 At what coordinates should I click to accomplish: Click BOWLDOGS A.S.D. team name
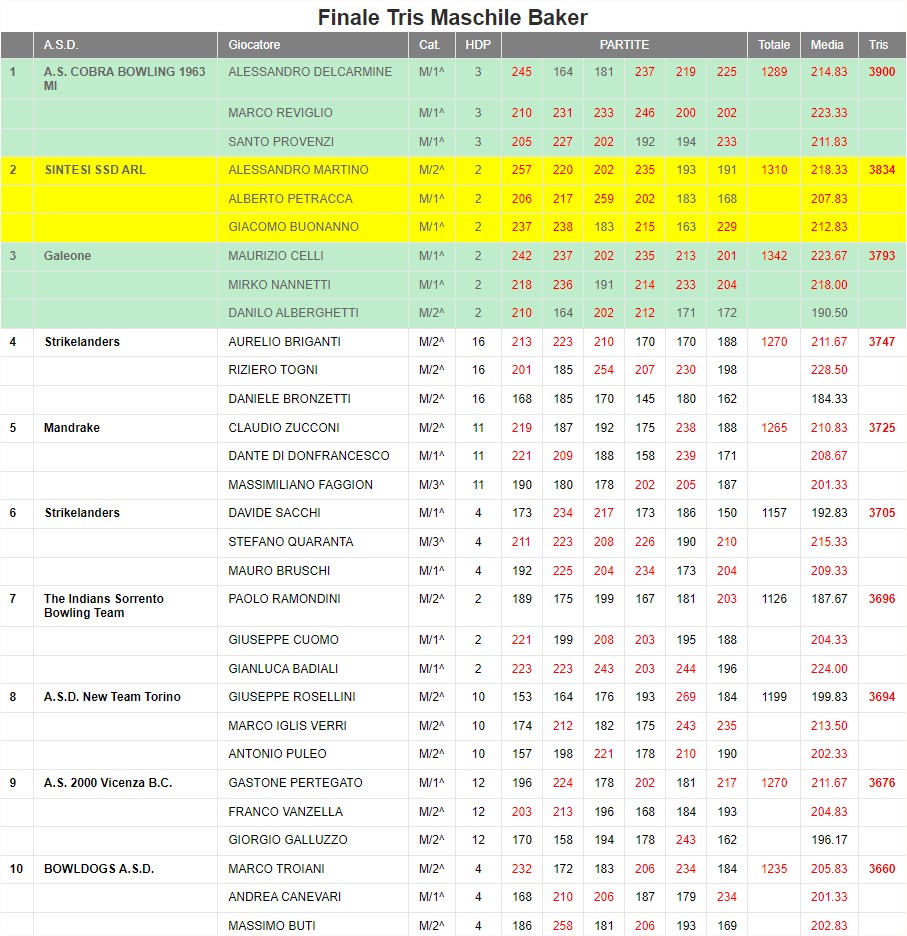click(x=99, y=869)
